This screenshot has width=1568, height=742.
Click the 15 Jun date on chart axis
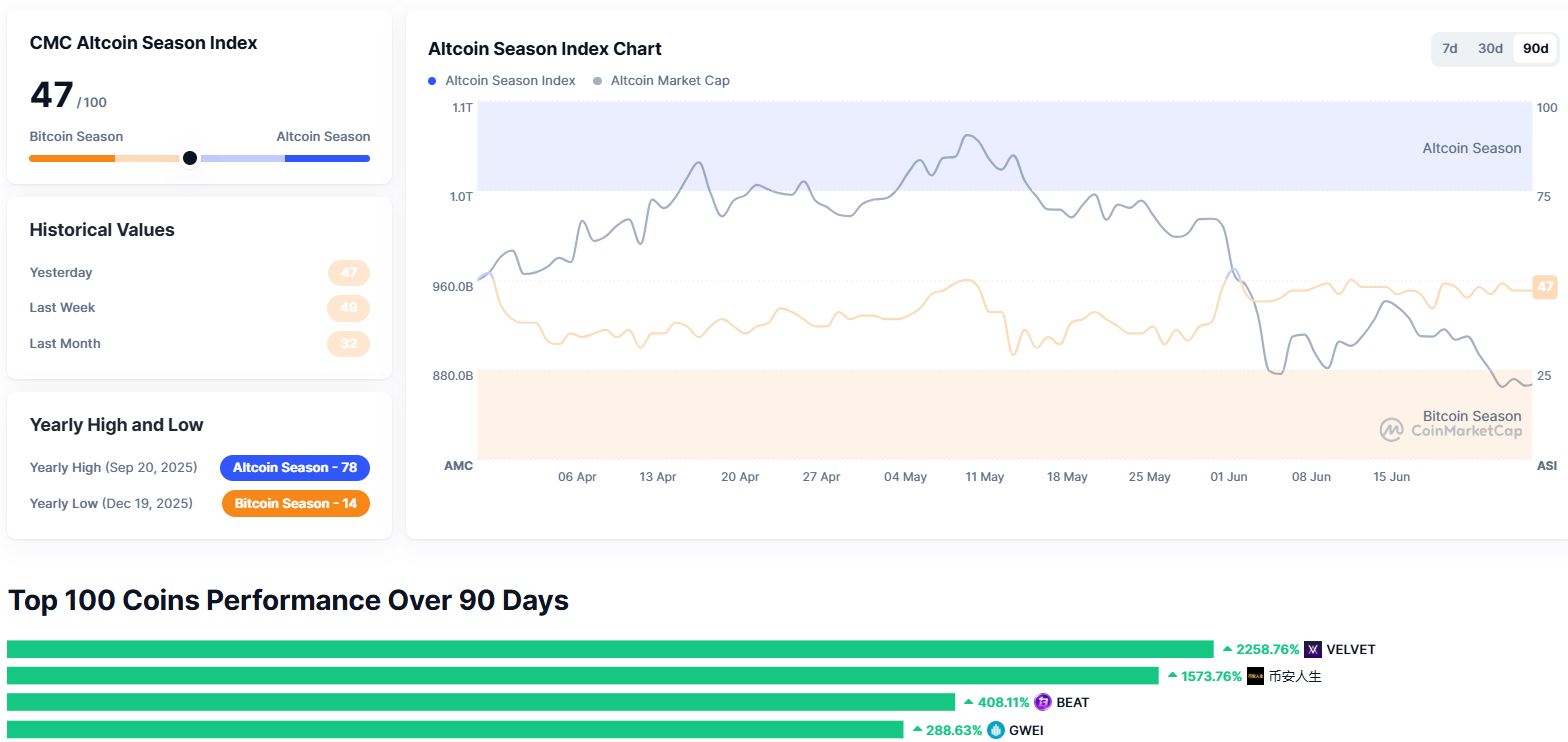pyautogui.click(x=1392, y=477)
